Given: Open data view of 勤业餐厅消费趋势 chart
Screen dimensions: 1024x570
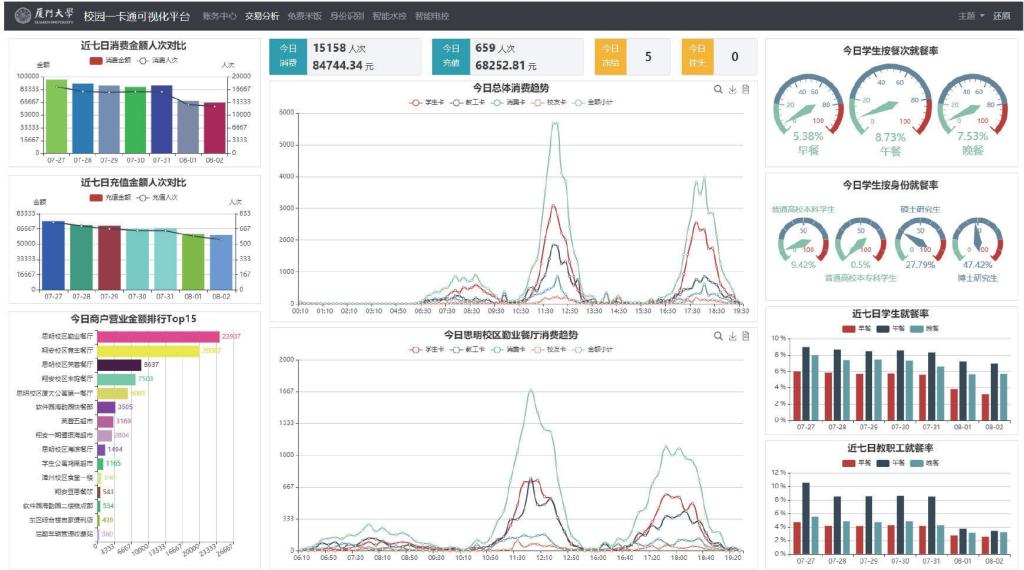Looking at the screenshot, I should [746, 336].
